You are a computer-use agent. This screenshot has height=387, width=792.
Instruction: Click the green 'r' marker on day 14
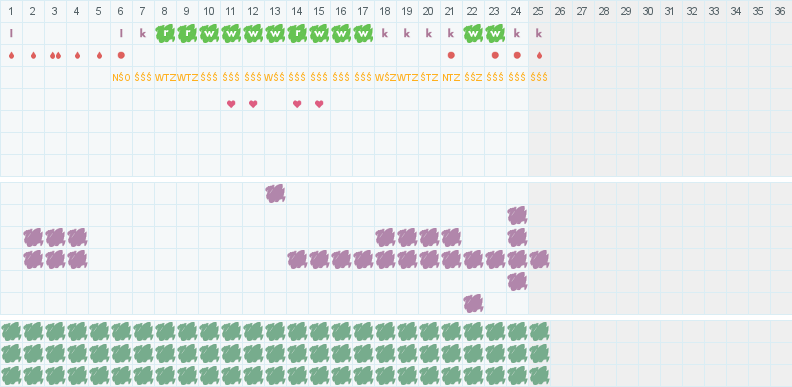[x=297, y=34]
